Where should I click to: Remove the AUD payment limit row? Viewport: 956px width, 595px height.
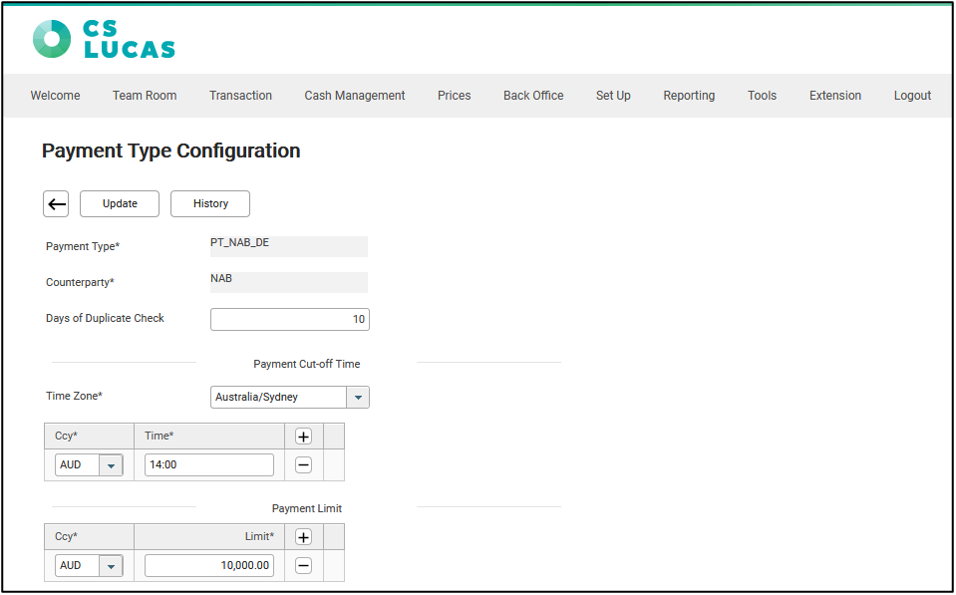point(304,566)
